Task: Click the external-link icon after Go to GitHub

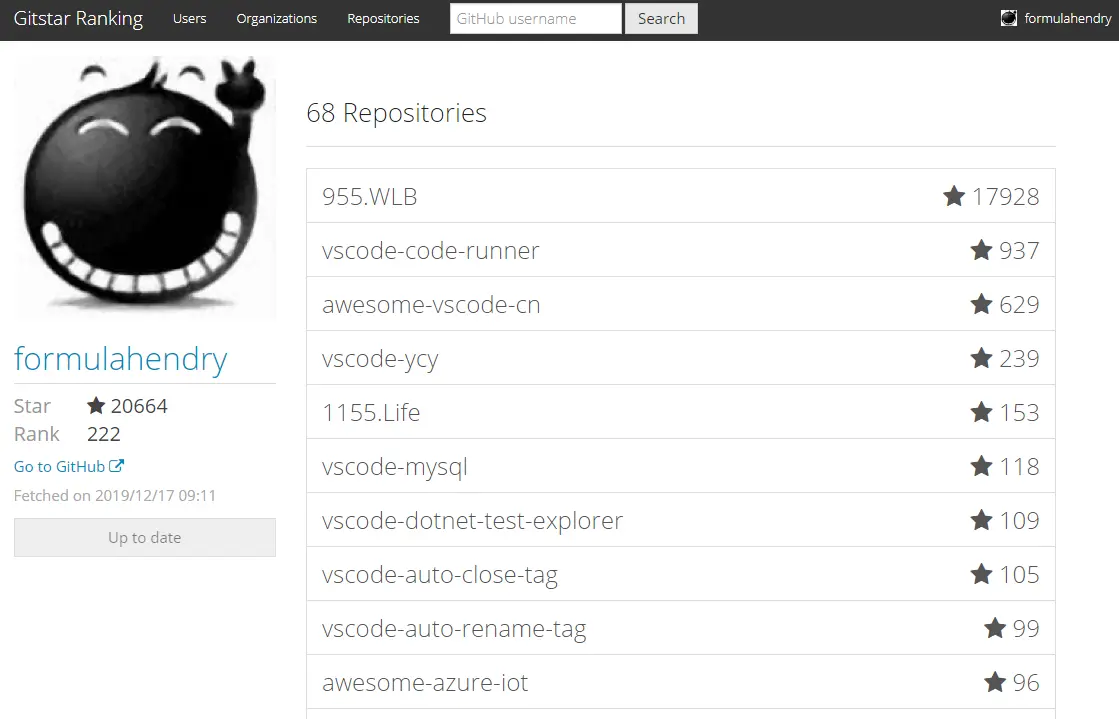Action: click(x=116, y=466)
